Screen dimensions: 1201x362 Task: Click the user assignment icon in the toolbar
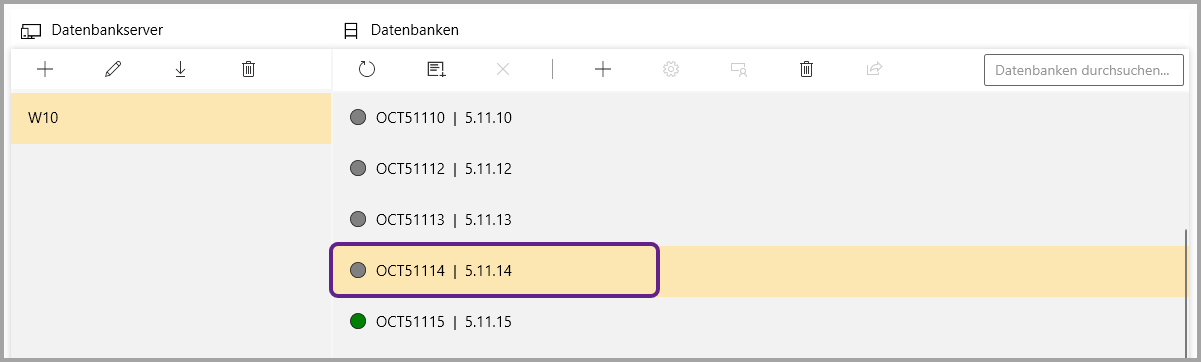click(739, 69)
